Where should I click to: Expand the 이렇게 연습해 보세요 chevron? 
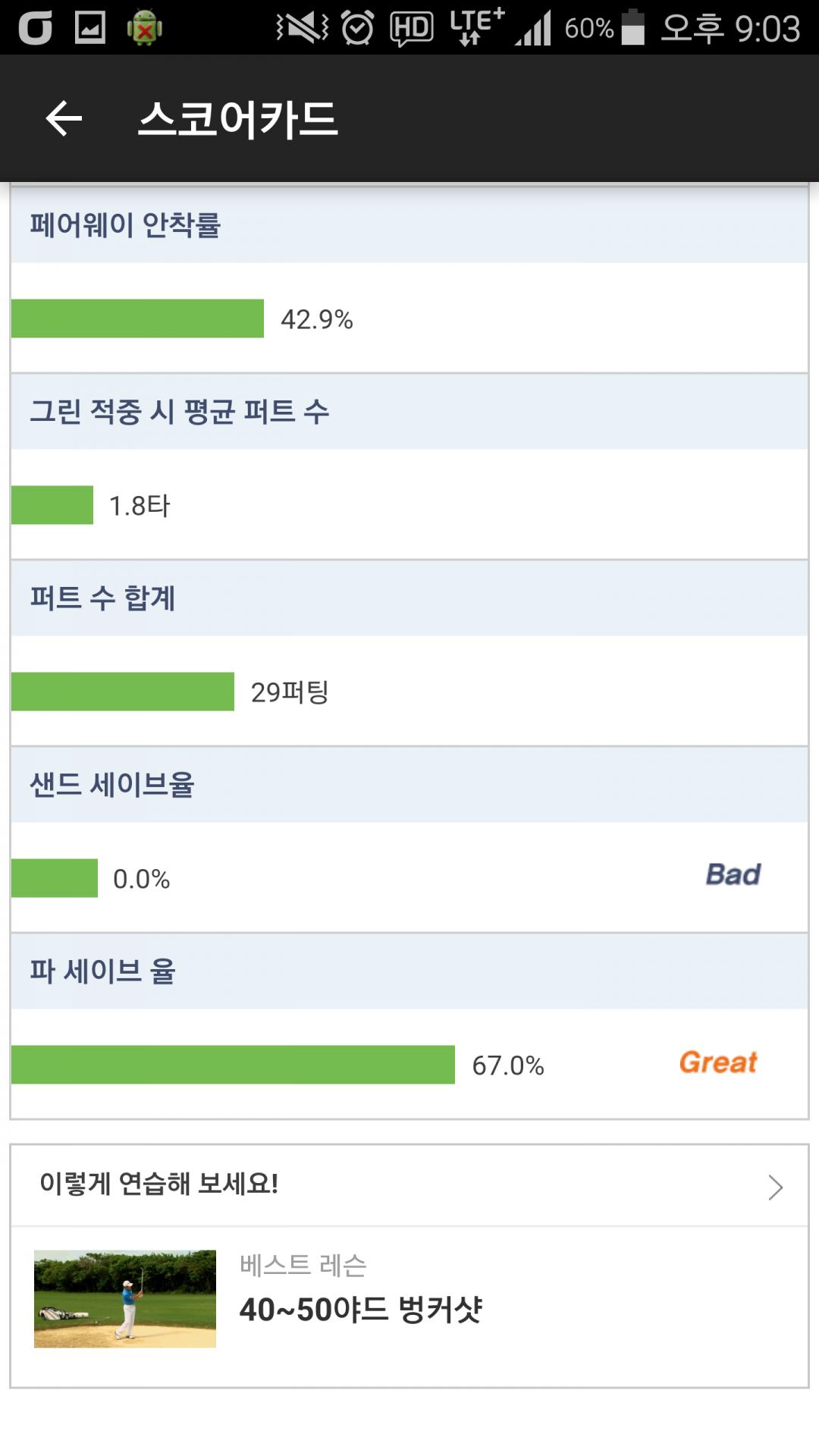[x=774, y=1187]
